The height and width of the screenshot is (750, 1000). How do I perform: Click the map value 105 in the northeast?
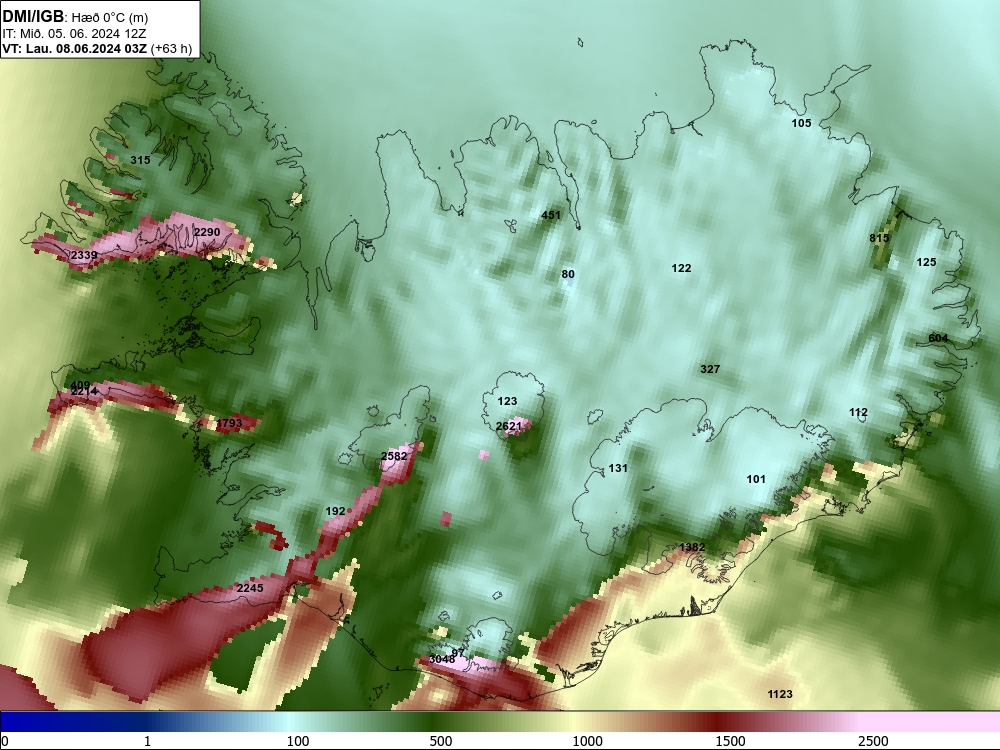click(801, 123)
